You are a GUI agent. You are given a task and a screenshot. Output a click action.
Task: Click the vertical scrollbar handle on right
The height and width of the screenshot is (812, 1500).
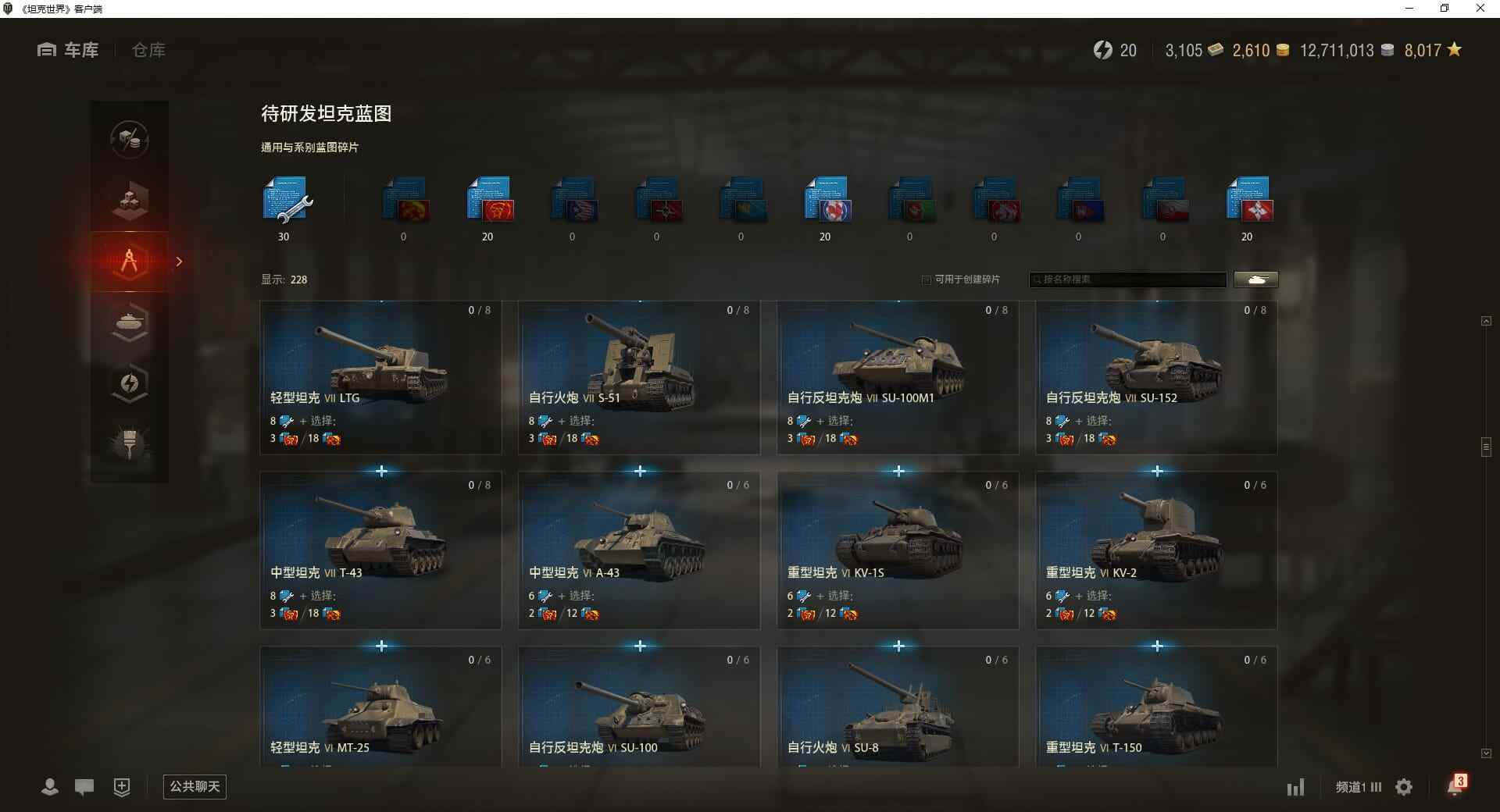tap(1486, 447)
